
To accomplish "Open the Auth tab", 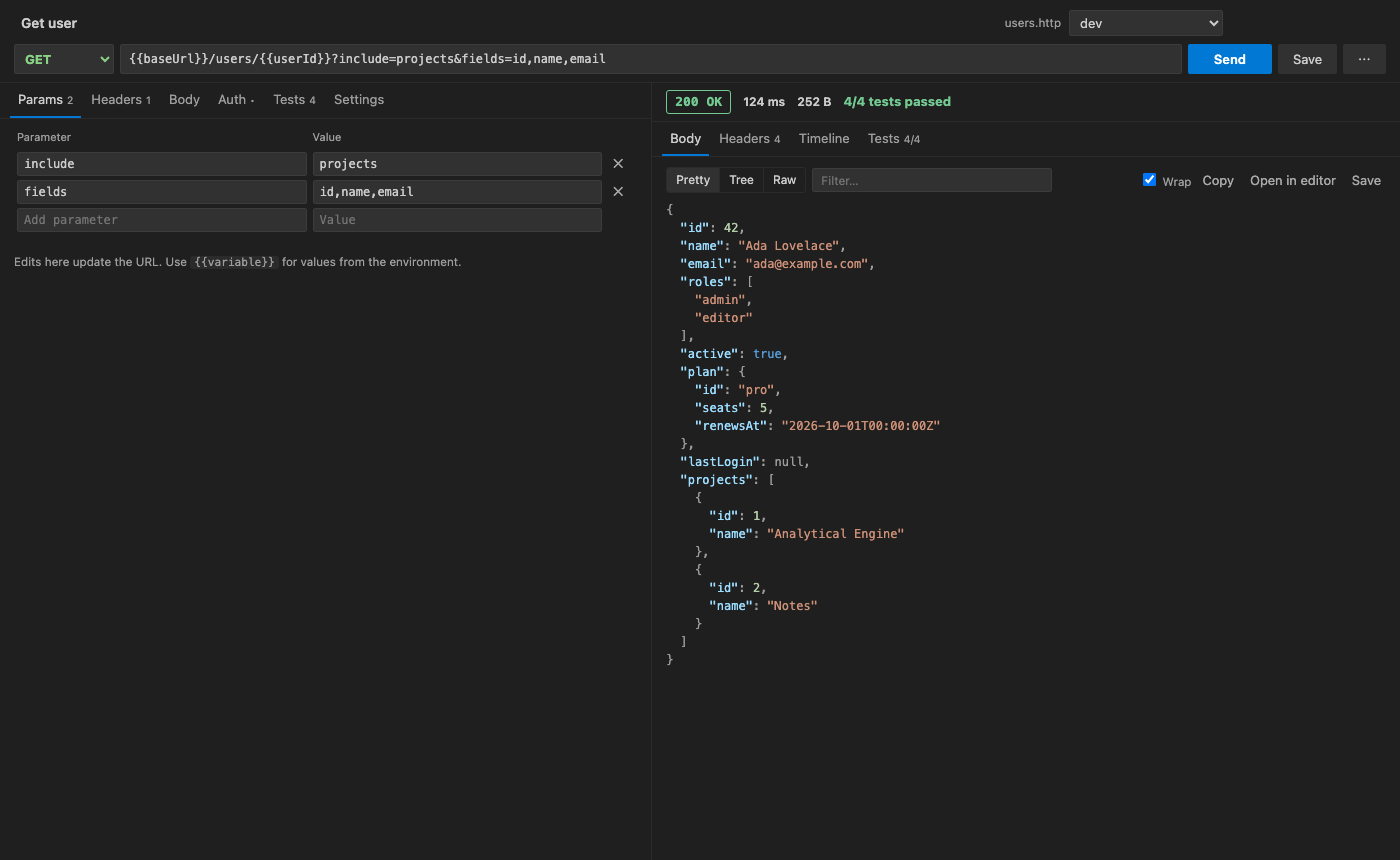I will [x=236, y=100].
